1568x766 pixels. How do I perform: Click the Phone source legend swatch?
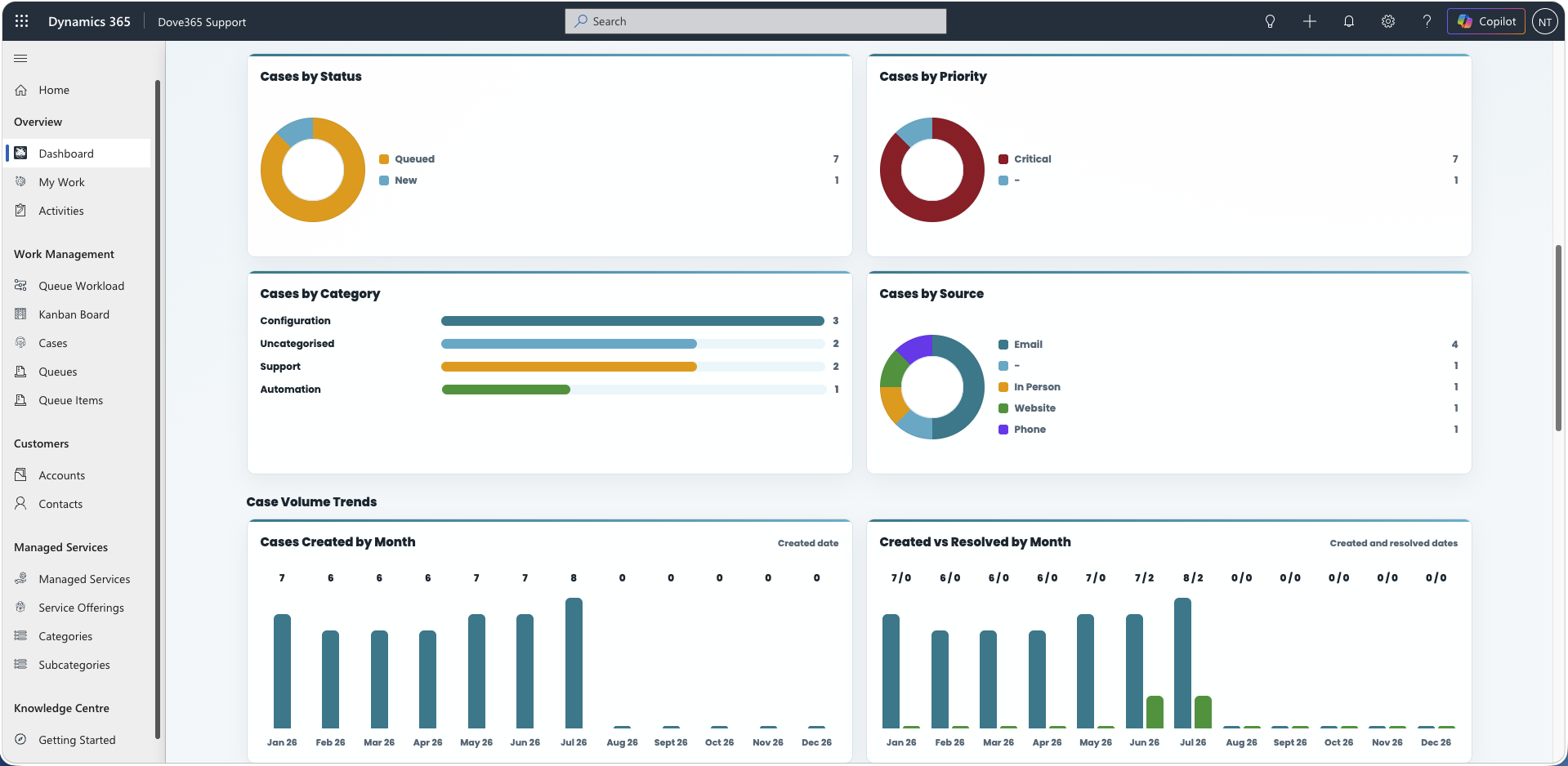(x=1003, y=430)
